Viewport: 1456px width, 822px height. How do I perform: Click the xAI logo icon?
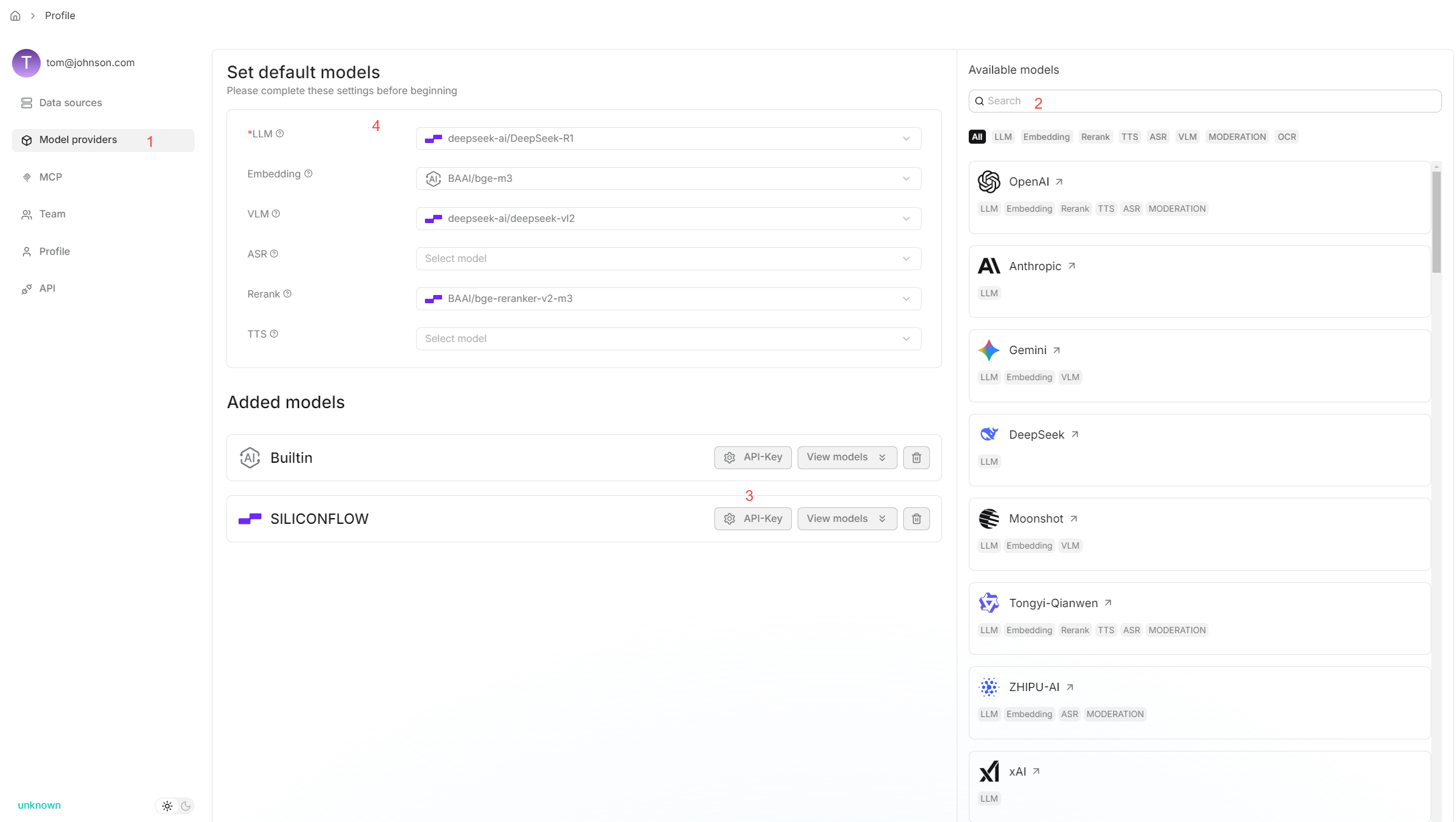point(989,772)
